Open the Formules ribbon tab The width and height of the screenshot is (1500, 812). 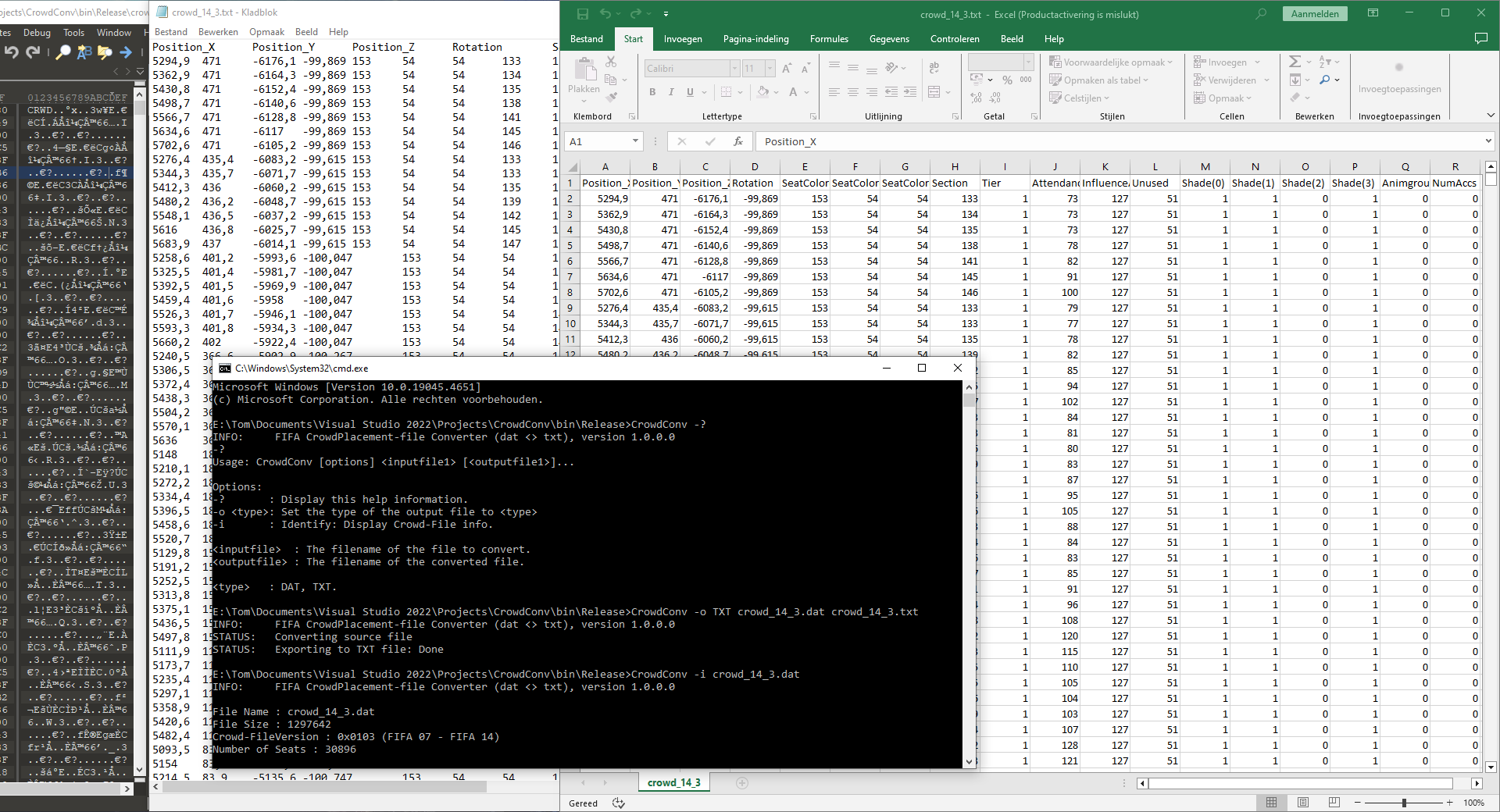coord(829,39)
